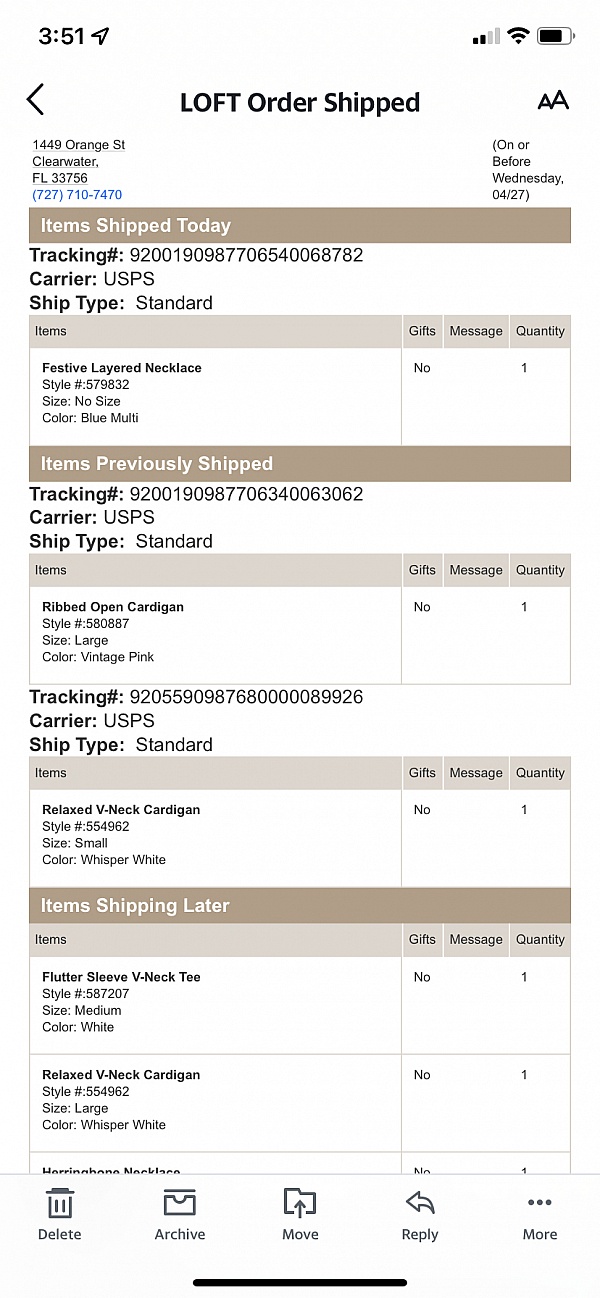Screen dimensions: 600x1298
Task: Tap the first tracking number ending 68782
Action: pos(246,255)
